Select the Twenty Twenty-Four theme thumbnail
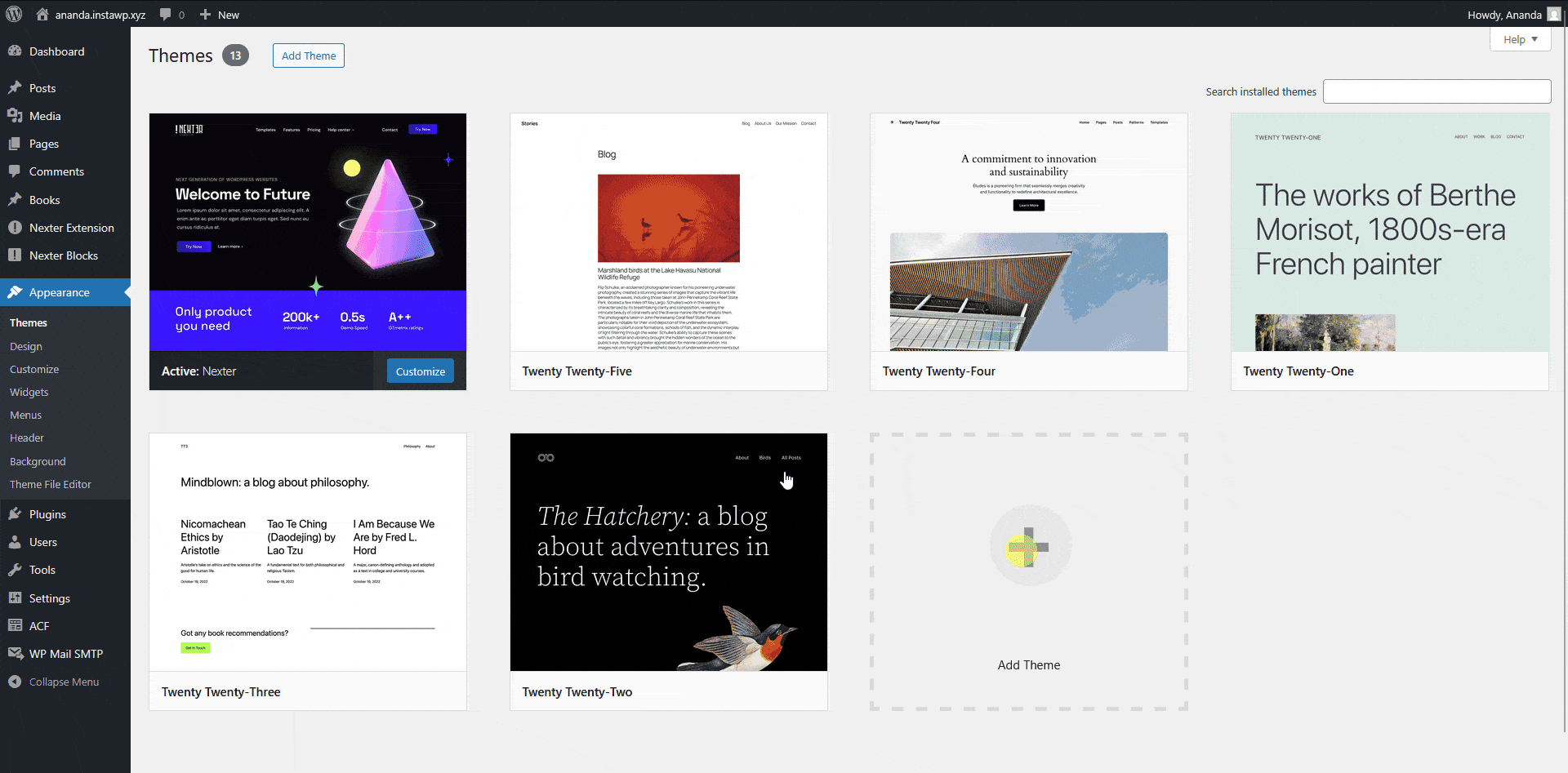 coord(1028,233)
